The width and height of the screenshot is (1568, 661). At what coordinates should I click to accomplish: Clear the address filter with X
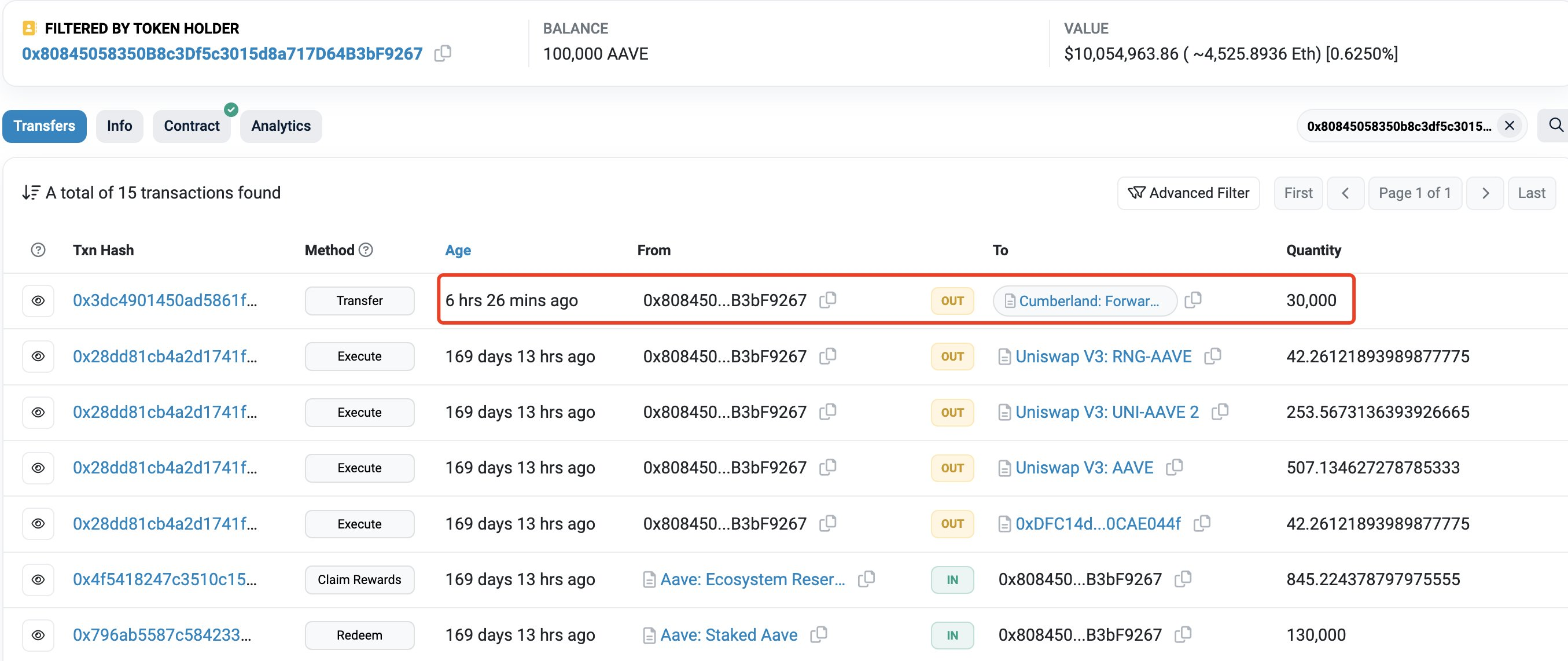click(x=1509, y=126)
